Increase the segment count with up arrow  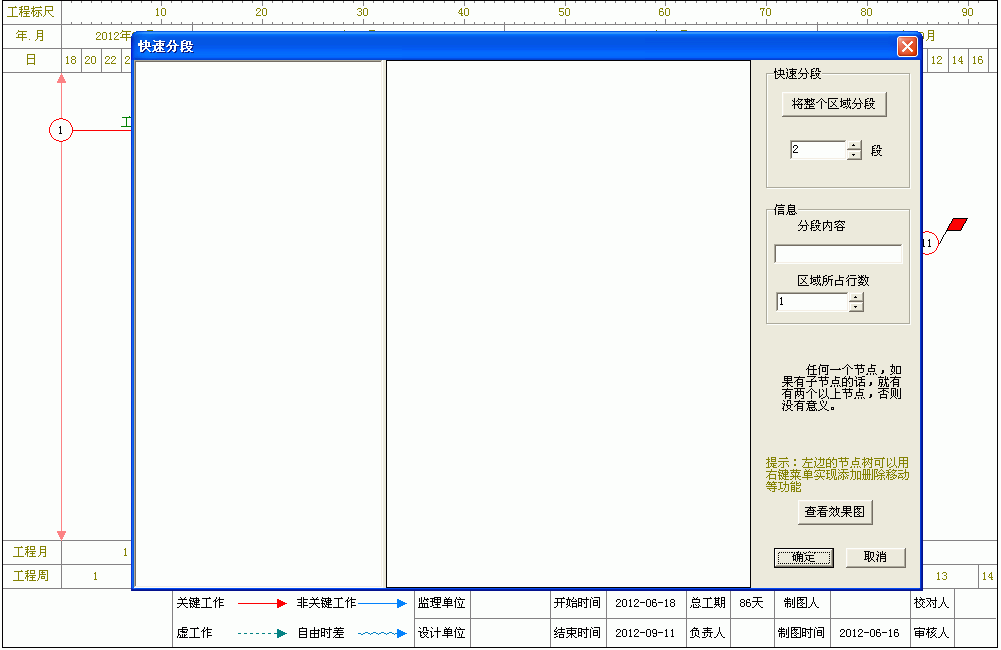(854, 146)
